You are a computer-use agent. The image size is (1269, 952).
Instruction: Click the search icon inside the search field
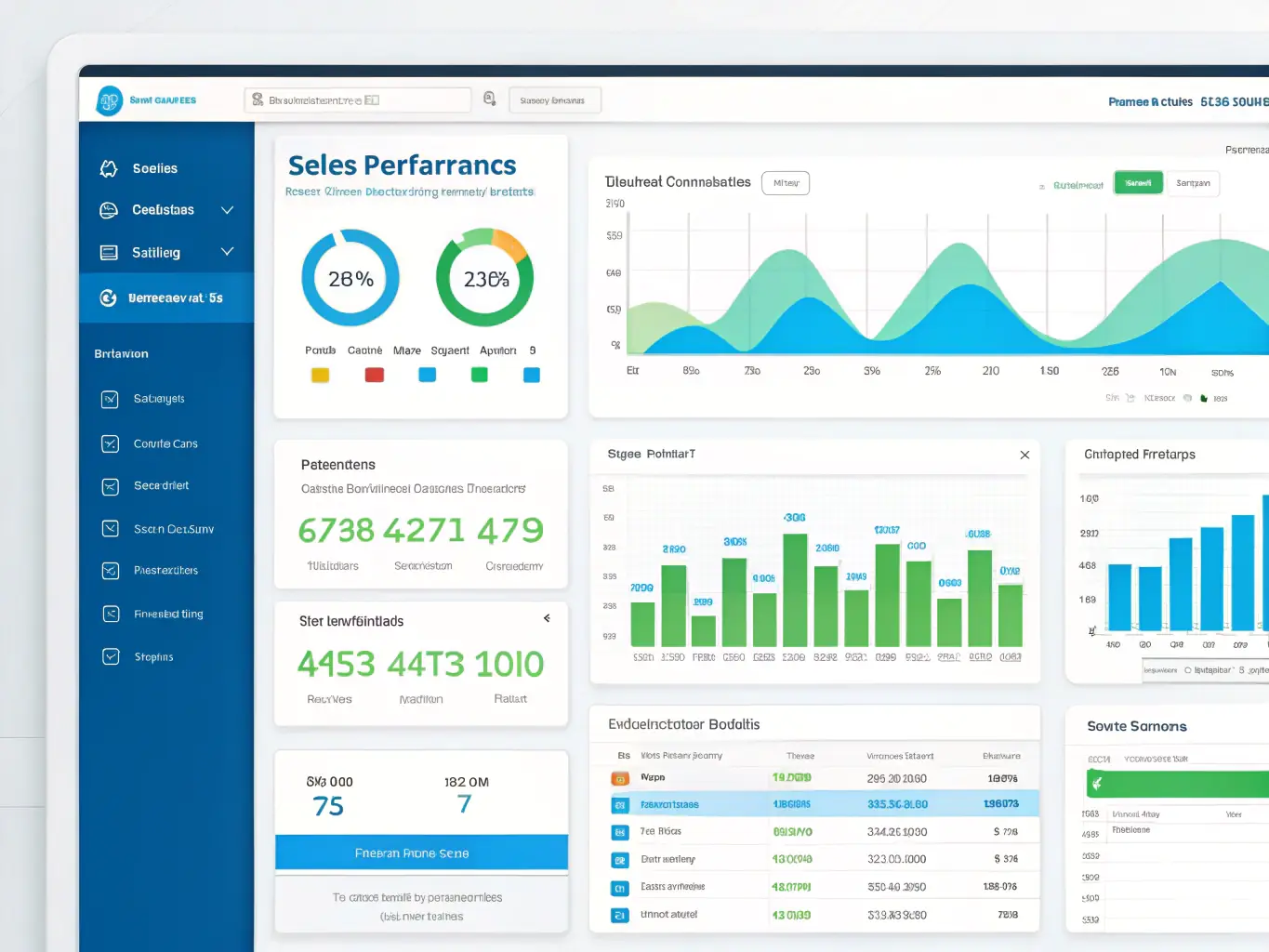pyautogui.click(x=258, y=99)
